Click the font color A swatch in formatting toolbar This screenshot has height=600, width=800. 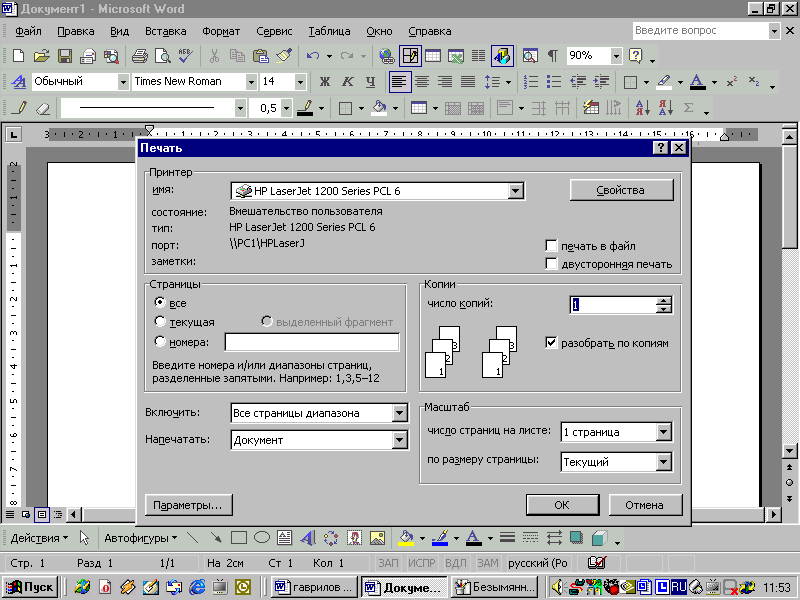point(697,82)
